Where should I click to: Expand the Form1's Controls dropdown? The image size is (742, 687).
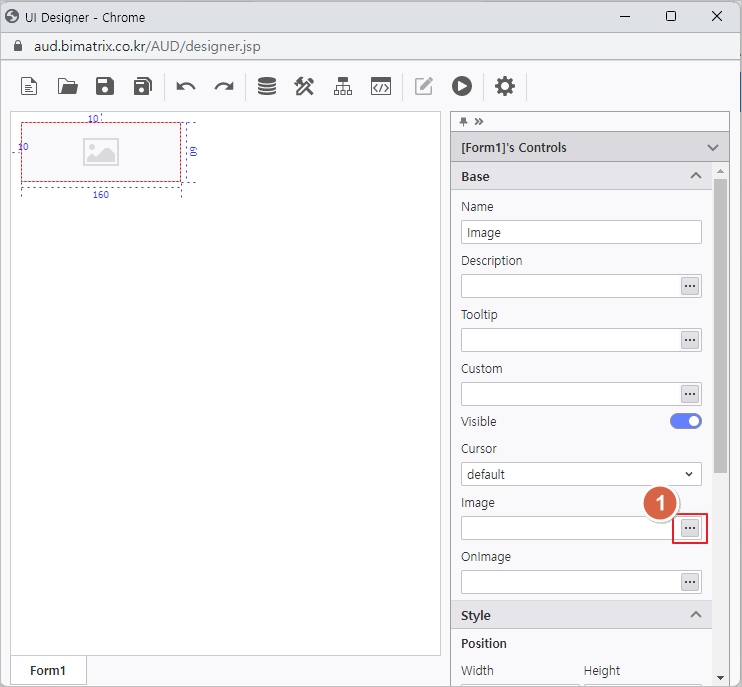(712, 147)
